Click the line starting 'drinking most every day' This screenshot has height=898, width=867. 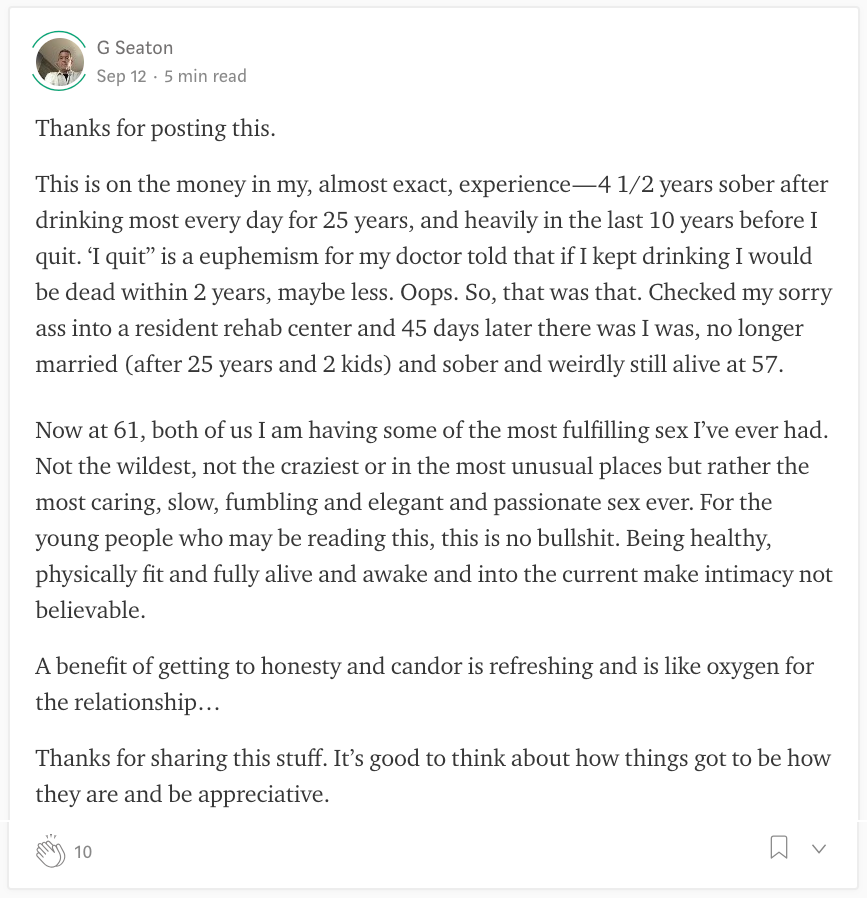427,220
